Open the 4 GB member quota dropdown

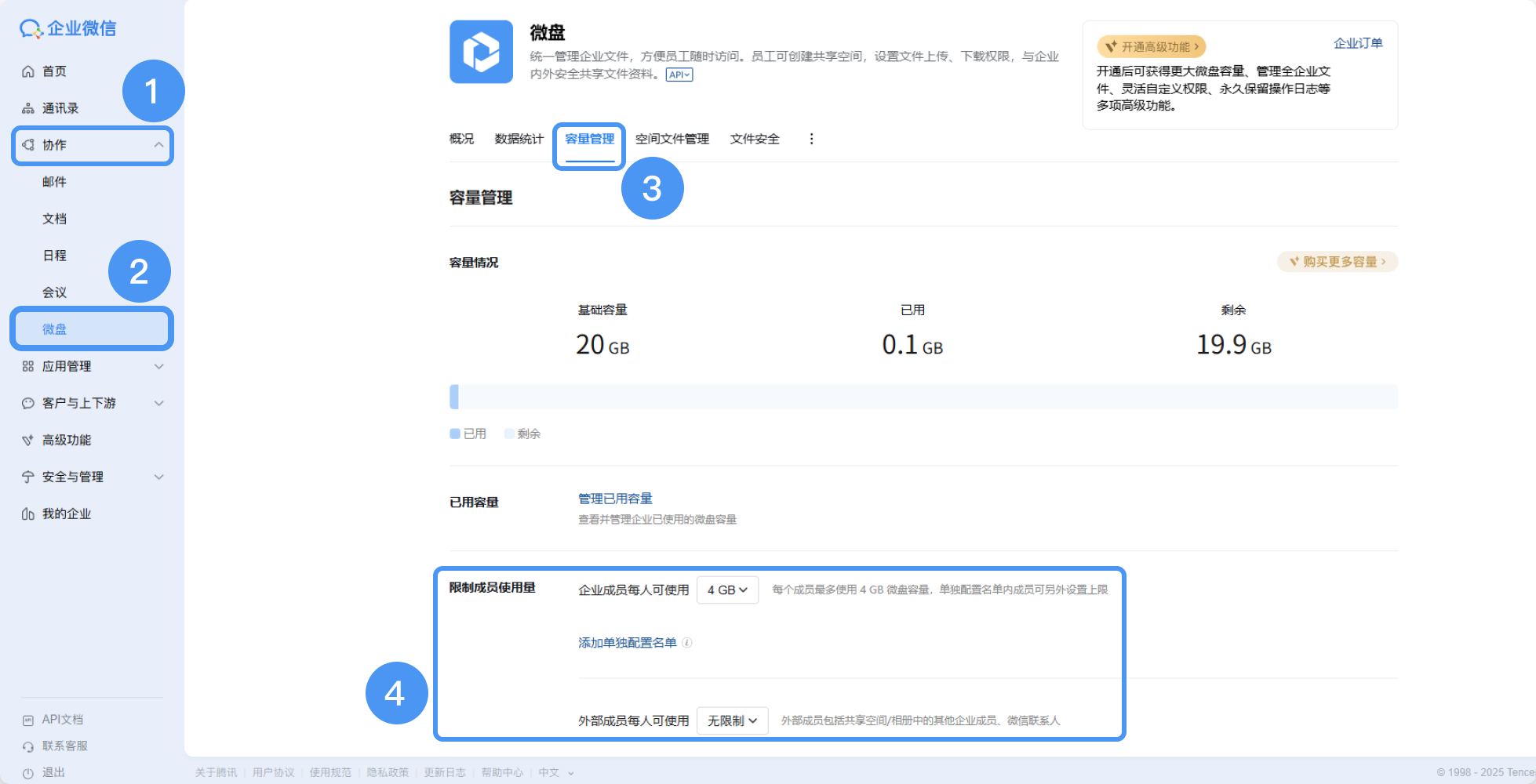[727, 590]
